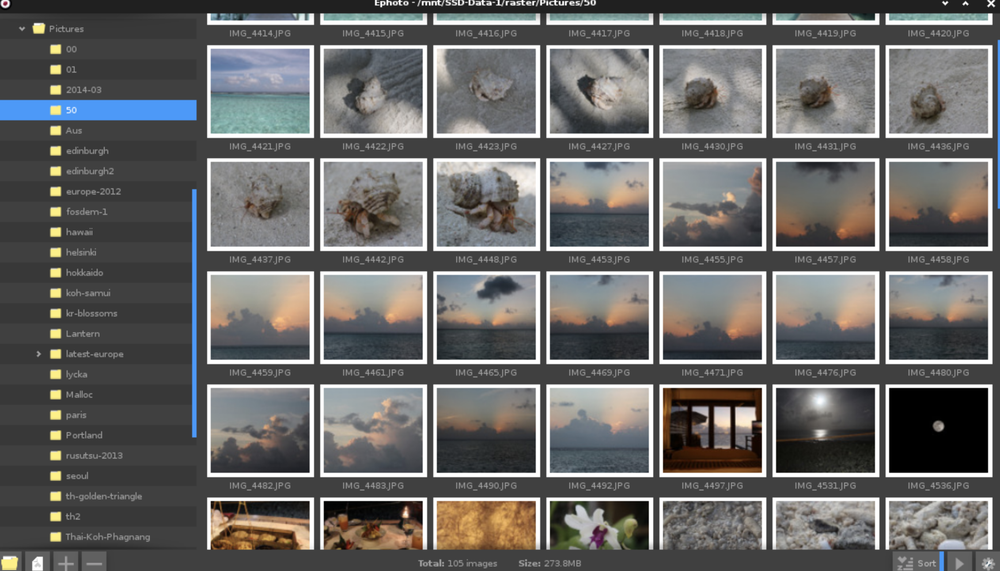This screenshot has width=1000, height=571.
Task: Open settings via the gear icon
Action: pyautogui.click(x=988, y=563)
